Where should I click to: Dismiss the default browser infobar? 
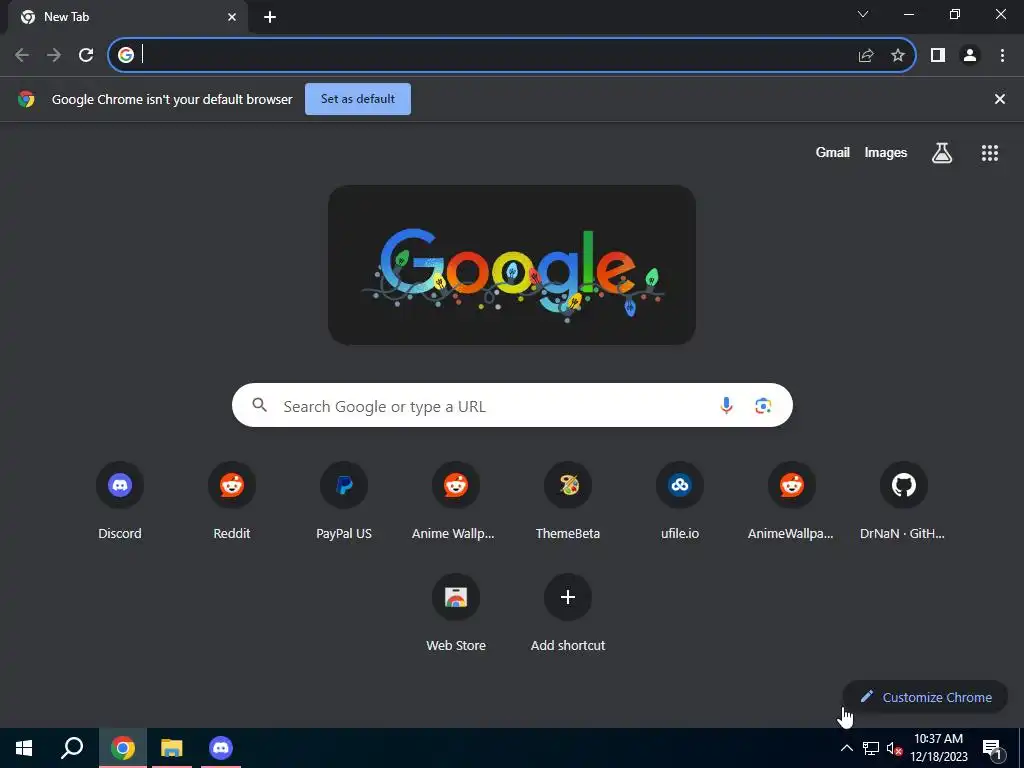pos(1000,99)
